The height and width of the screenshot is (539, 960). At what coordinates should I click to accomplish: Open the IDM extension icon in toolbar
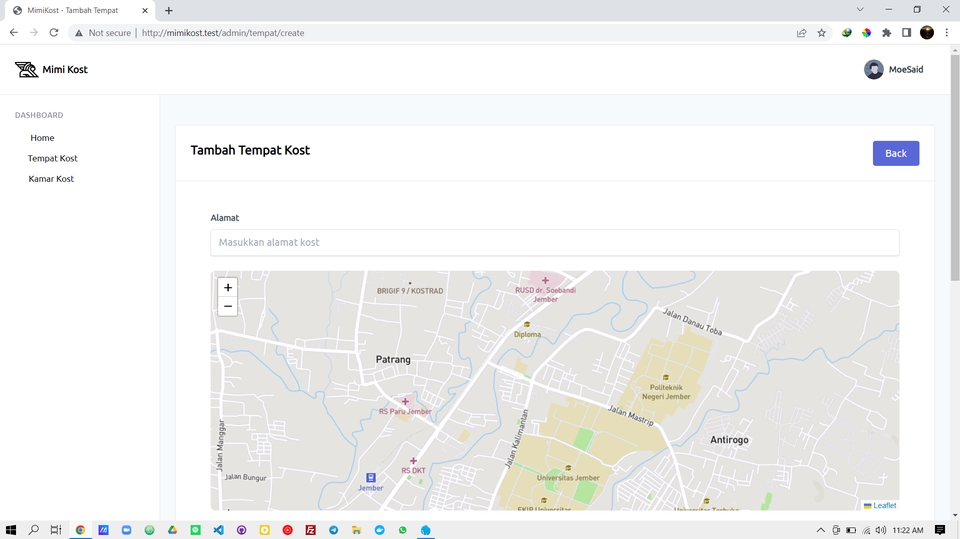coord(846,33)
